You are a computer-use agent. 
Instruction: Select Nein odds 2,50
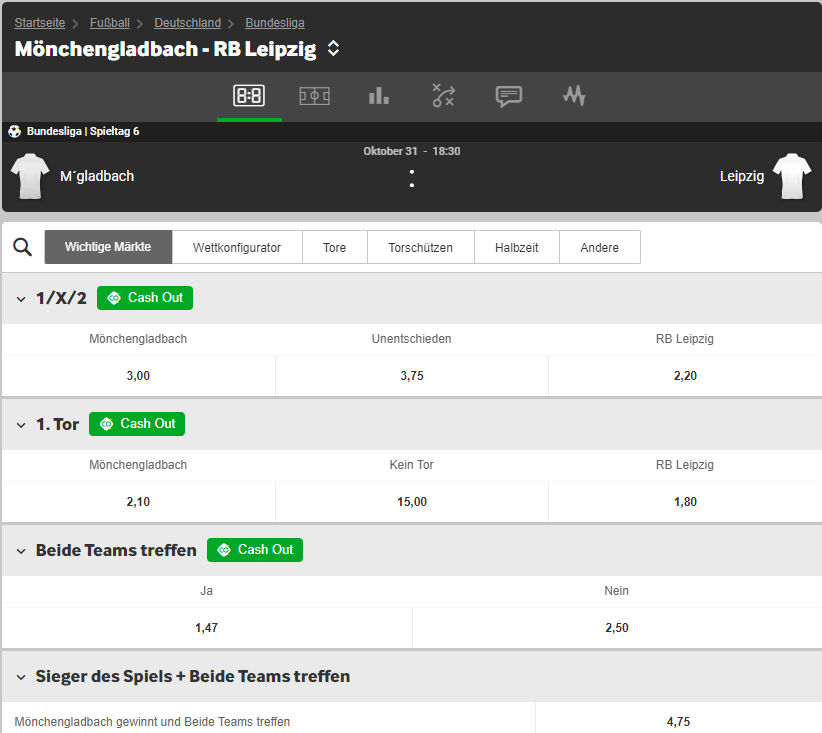click(617, 628)
